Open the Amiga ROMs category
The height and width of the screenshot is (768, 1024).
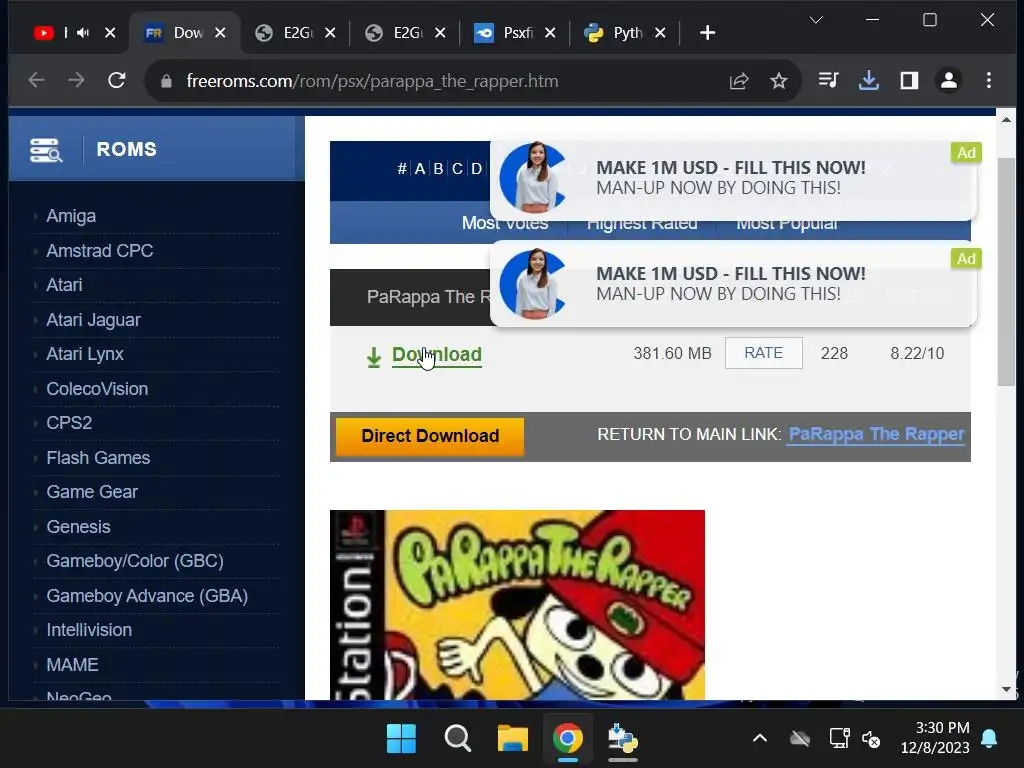pyautogui.click(x=71, y=216)
